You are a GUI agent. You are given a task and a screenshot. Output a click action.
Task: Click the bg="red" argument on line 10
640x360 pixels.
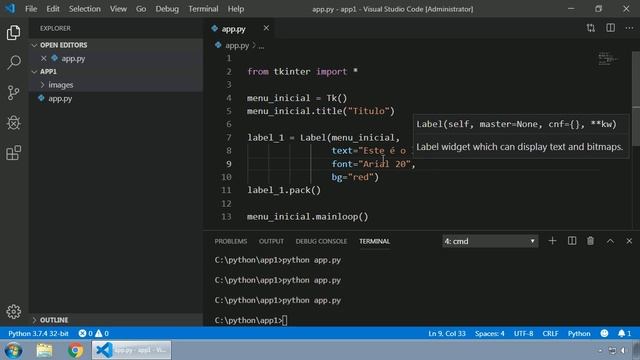point(355,177)
